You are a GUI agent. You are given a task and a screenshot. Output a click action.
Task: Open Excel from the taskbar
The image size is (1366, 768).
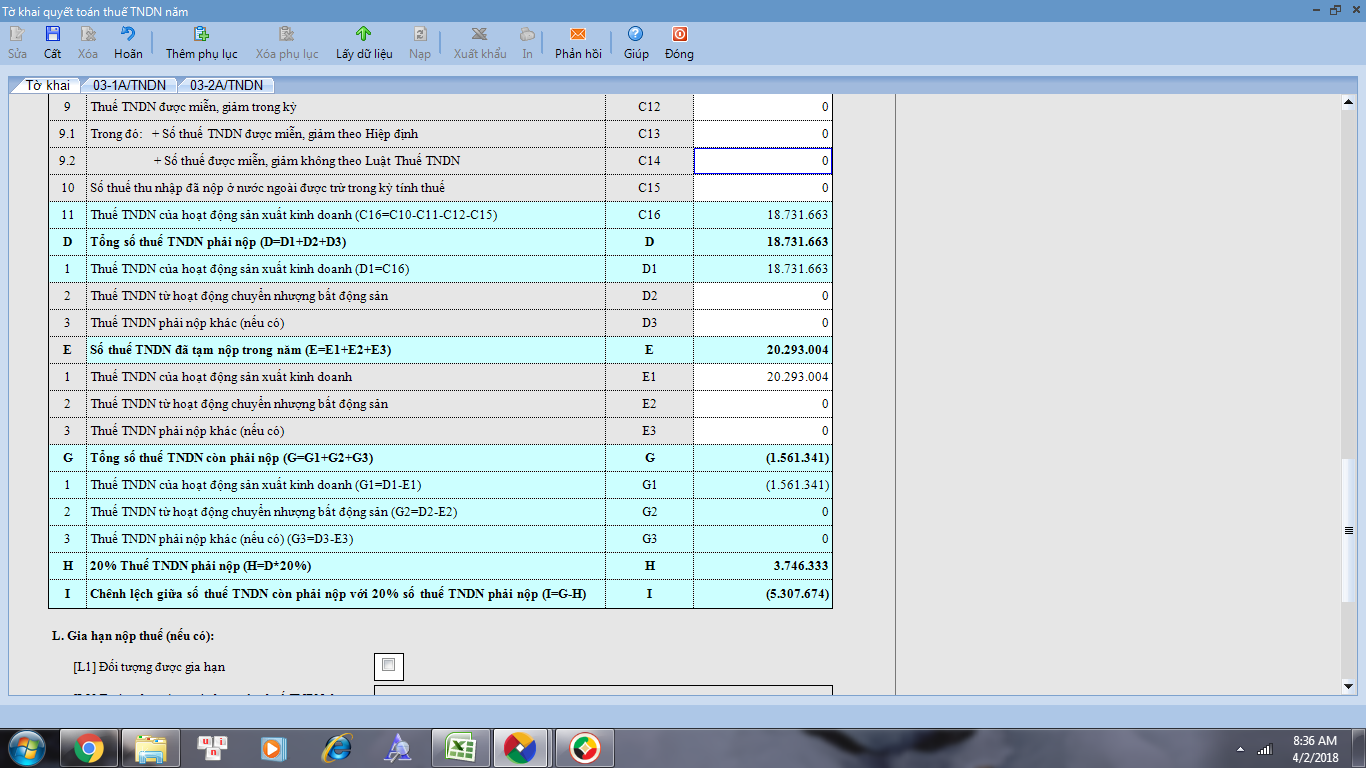(461, 747)
